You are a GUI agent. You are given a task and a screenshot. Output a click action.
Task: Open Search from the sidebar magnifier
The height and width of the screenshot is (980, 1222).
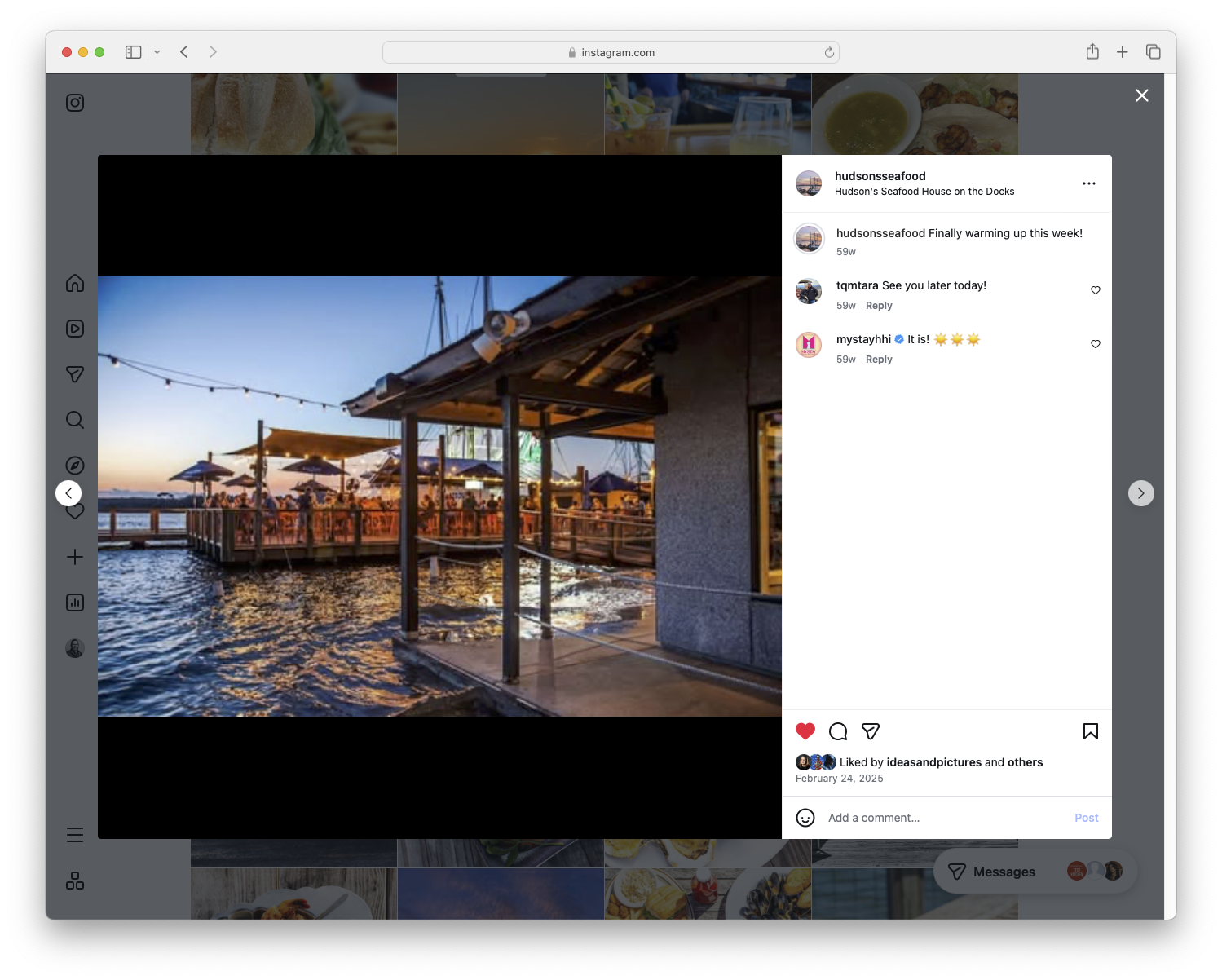[x=74, y=420]
